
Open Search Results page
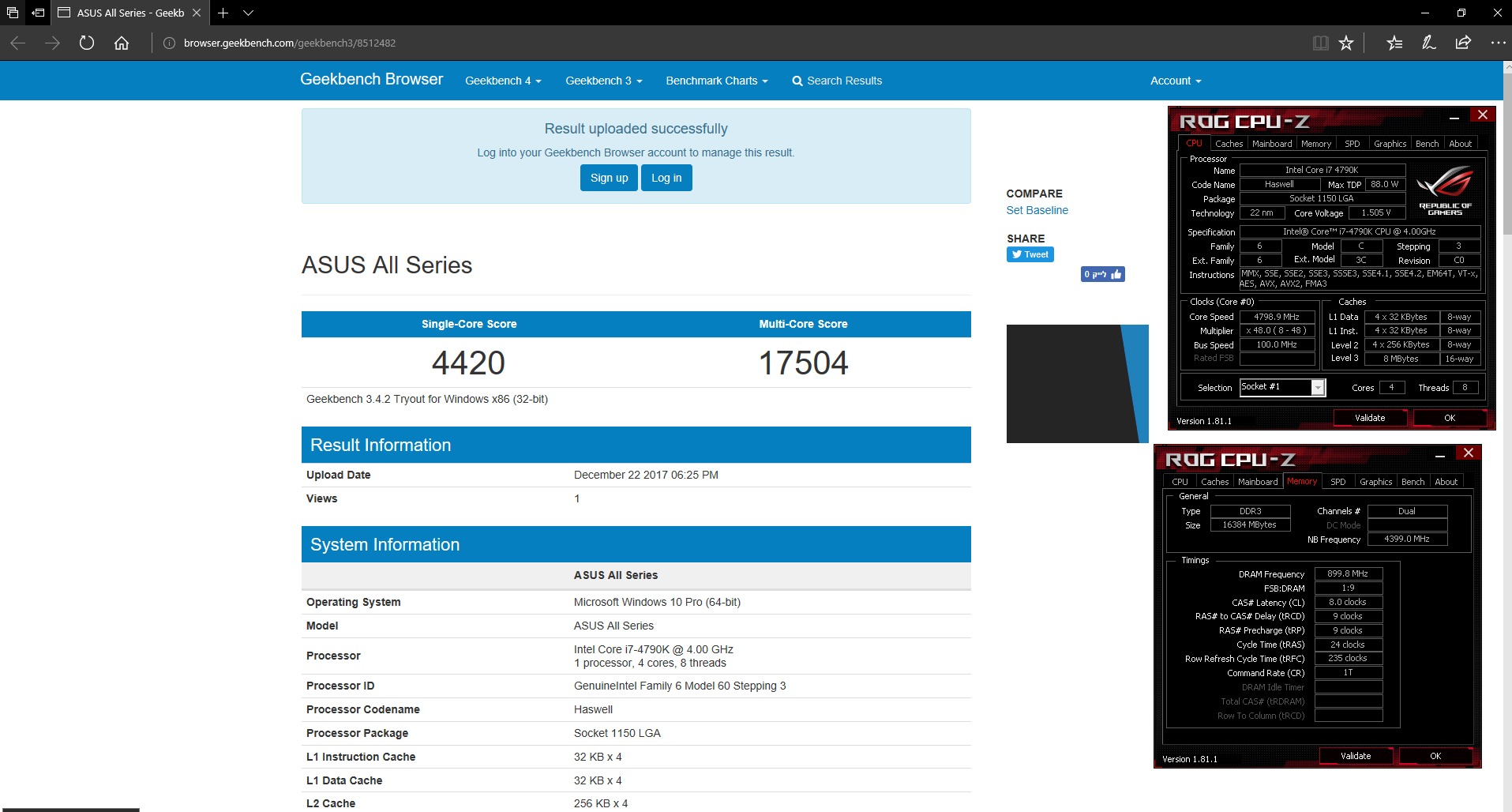(837, 81)
